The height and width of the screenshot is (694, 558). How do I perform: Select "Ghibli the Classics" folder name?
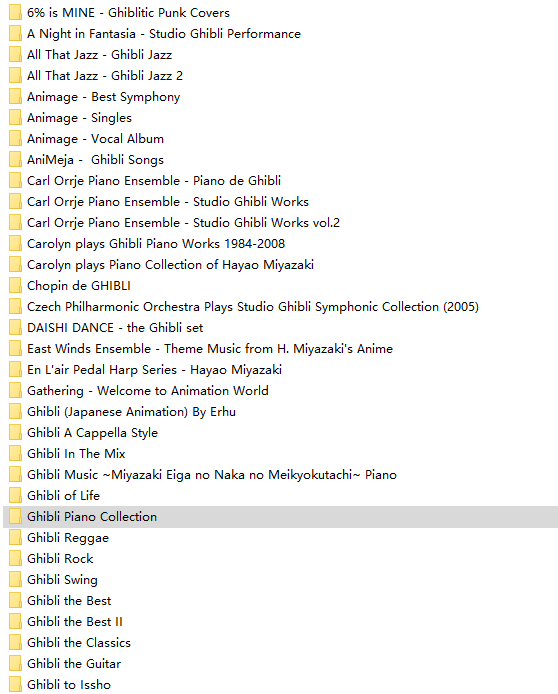point(79,643)
